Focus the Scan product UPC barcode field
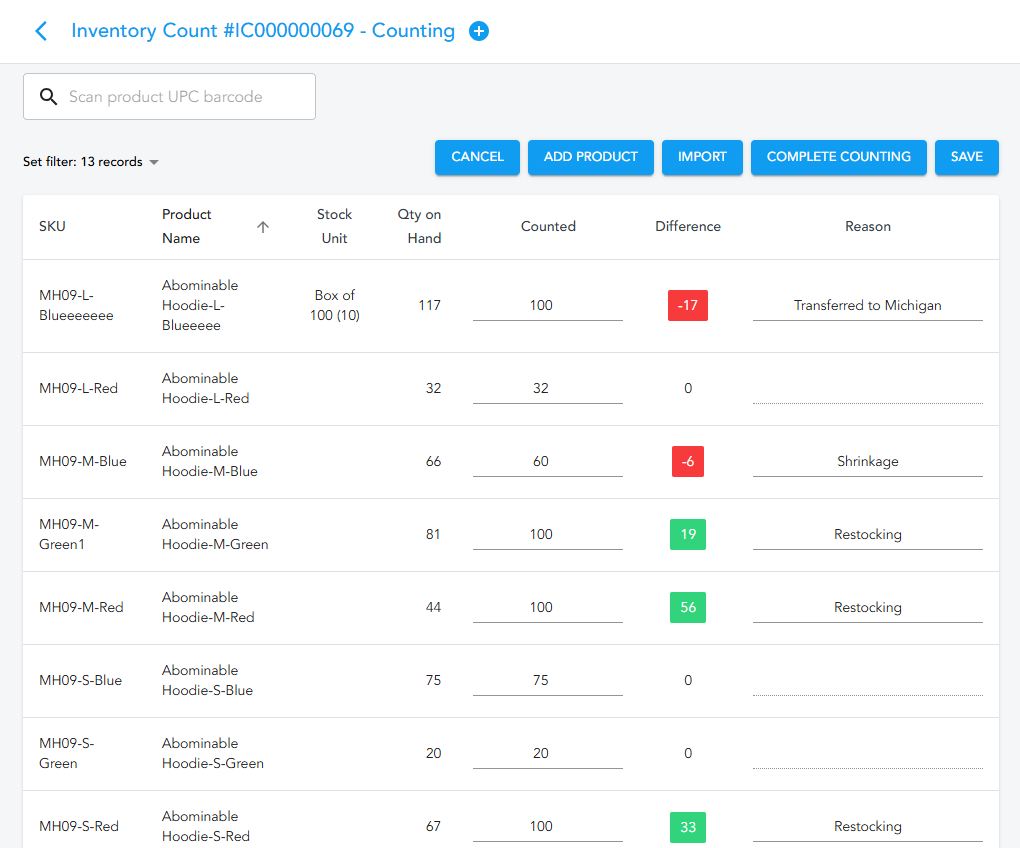1020x848 pixels. point(185,97)
